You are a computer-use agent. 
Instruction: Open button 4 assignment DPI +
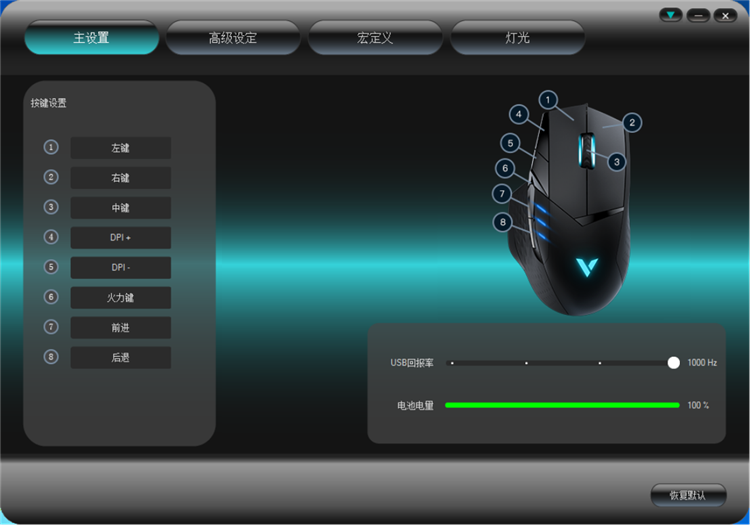(121, 238)
